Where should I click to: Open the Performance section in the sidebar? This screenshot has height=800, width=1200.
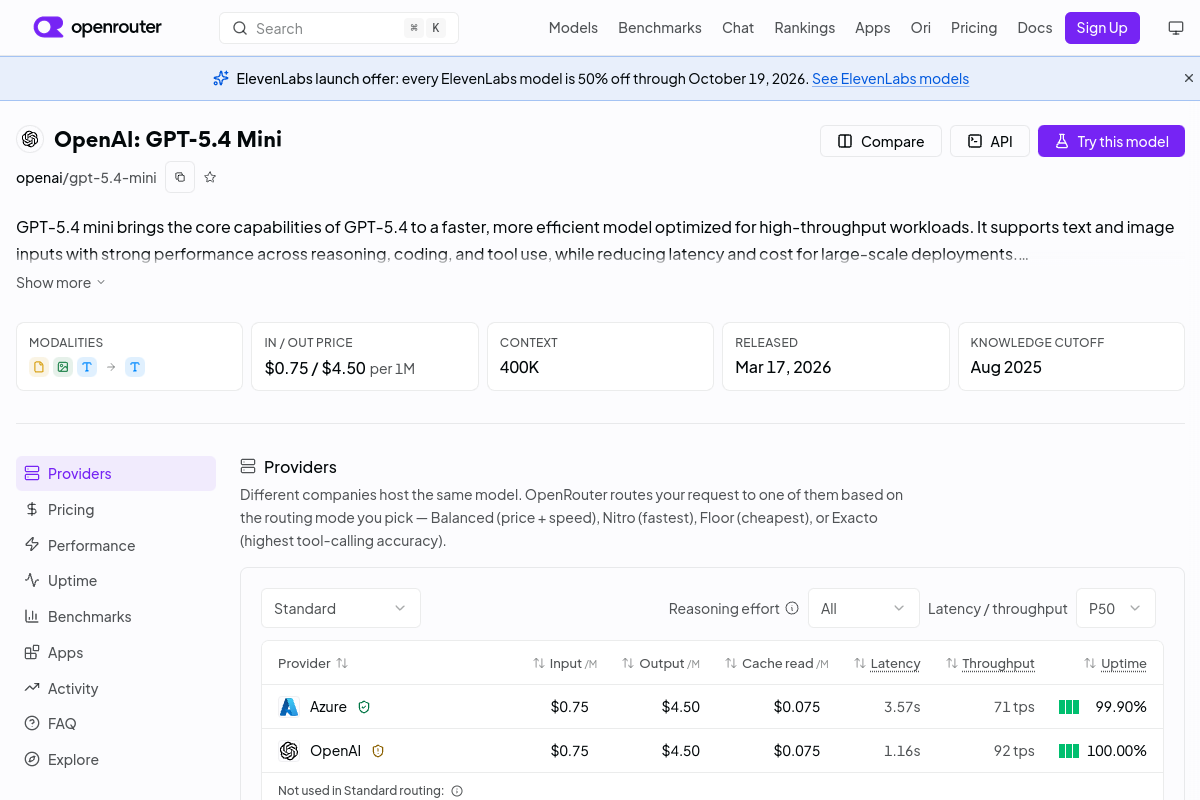(x=116, y=545)
